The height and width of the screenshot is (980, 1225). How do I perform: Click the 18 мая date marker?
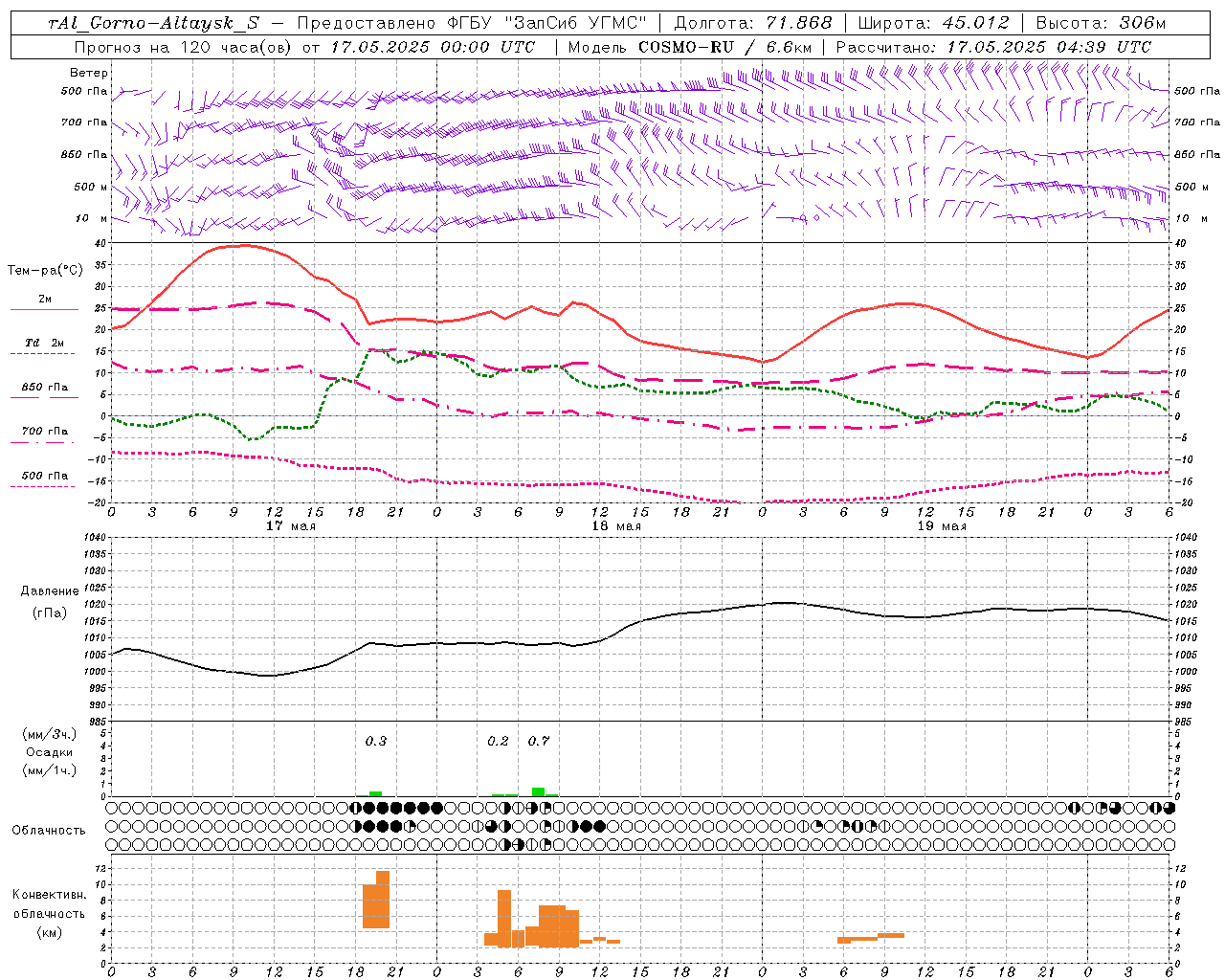(616, 526)
